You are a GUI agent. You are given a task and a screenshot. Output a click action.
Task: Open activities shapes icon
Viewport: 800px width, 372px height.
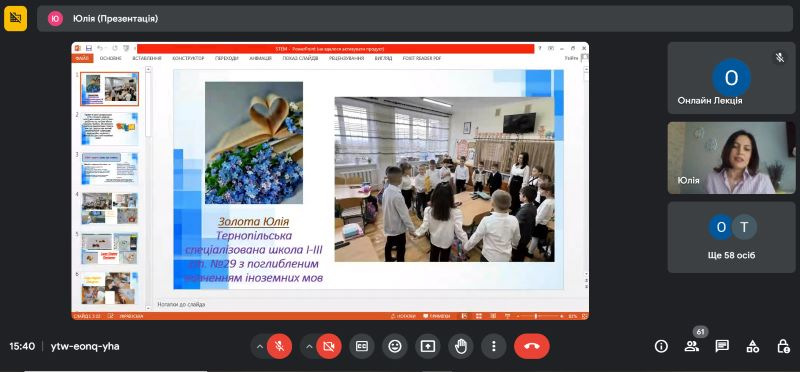click(x=753, y=346)
